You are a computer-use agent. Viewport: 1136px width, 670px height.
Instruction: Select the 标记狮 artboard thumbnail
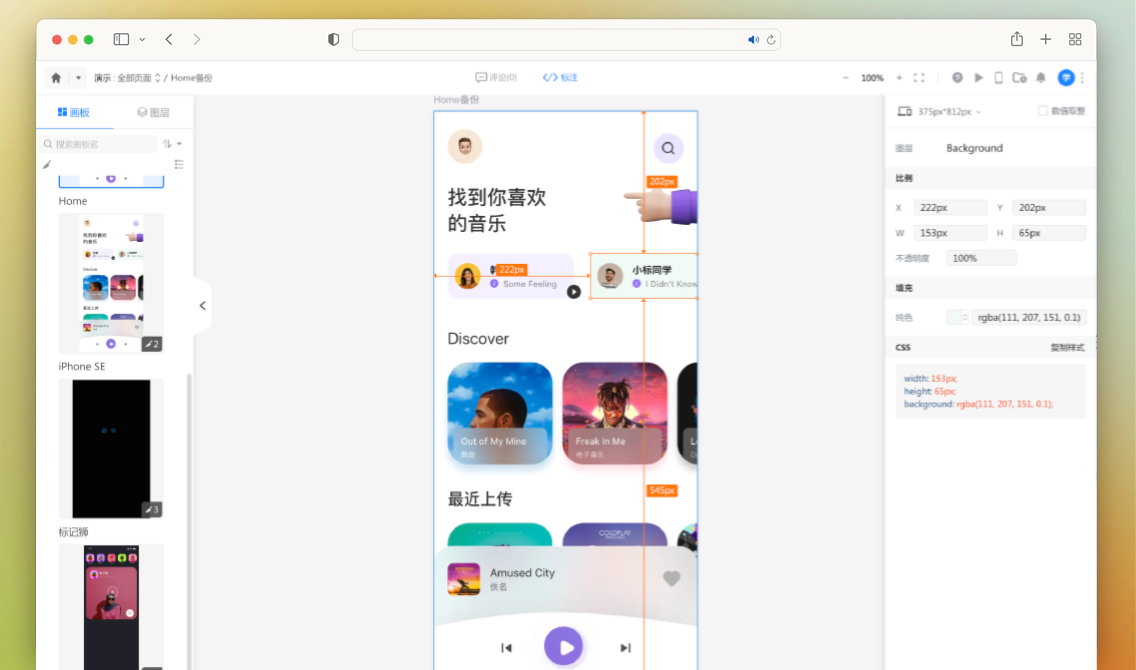click(111, 607)
